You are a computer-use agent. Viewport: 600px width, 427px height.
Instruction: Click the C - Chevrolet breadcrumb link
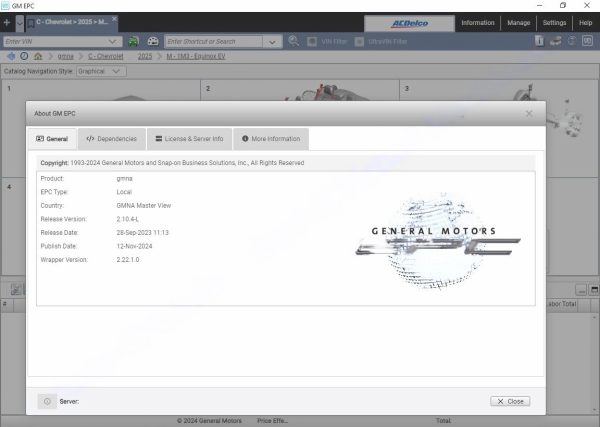(106, 57)
